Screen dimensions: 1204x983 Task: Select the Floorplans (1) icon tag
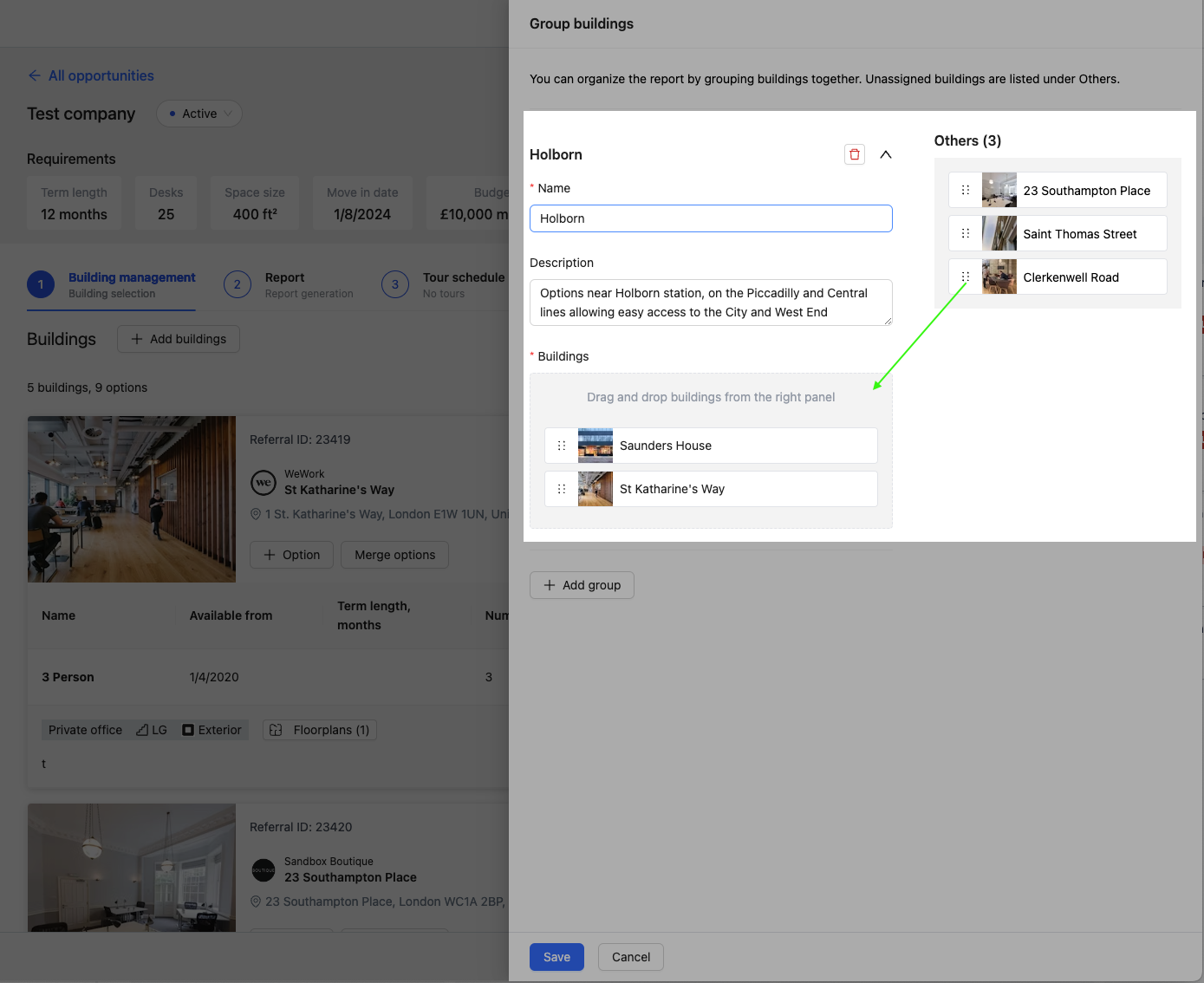(276, 729)
